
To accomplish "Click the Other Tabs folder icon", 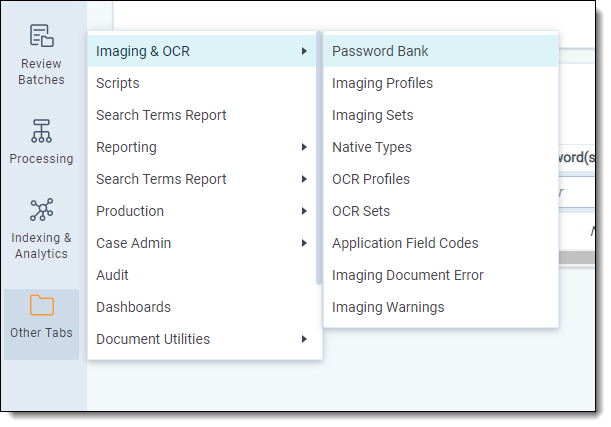I will (41, 306).
